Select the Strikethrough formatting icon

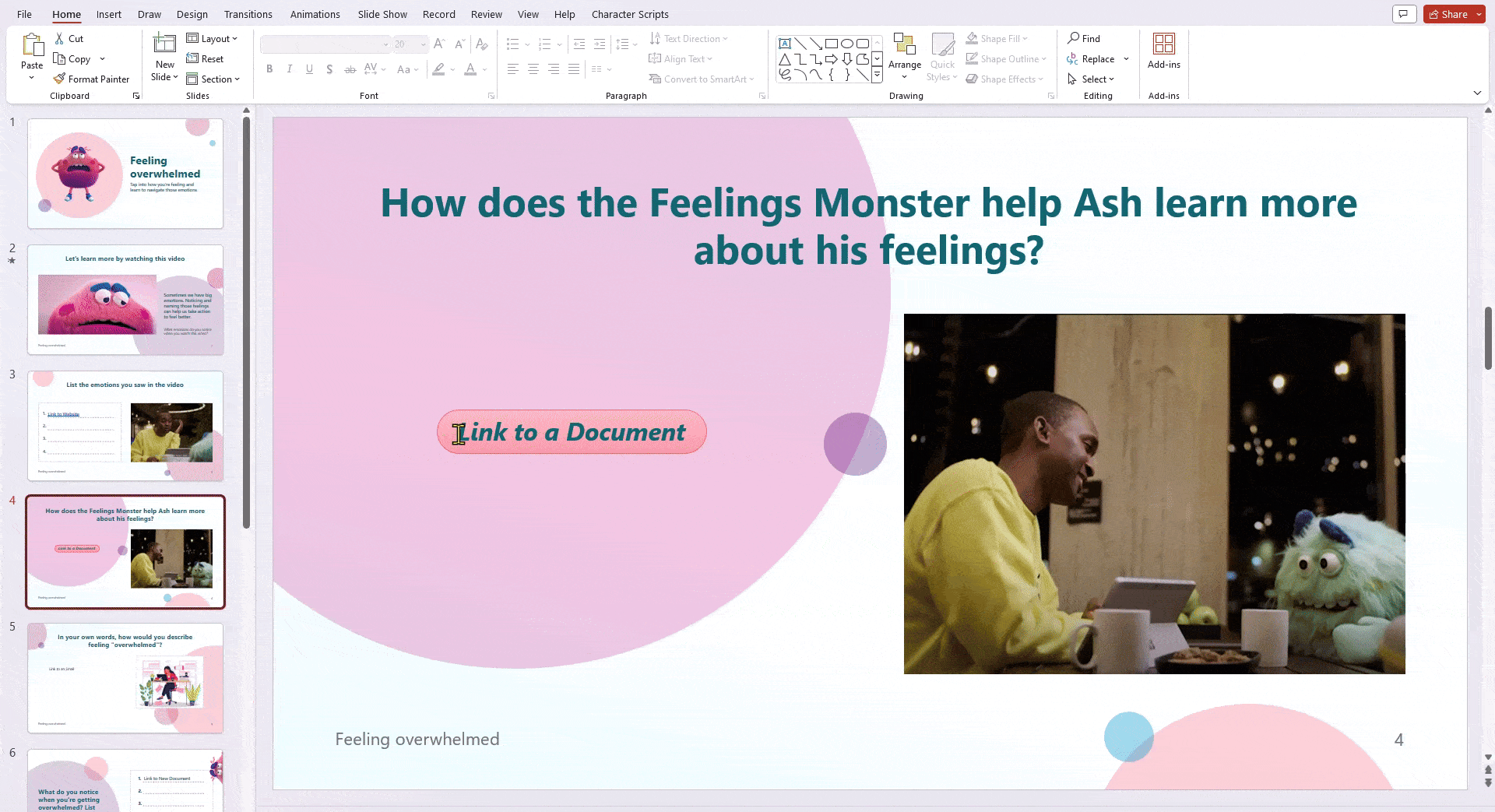(x=350, y=69)
